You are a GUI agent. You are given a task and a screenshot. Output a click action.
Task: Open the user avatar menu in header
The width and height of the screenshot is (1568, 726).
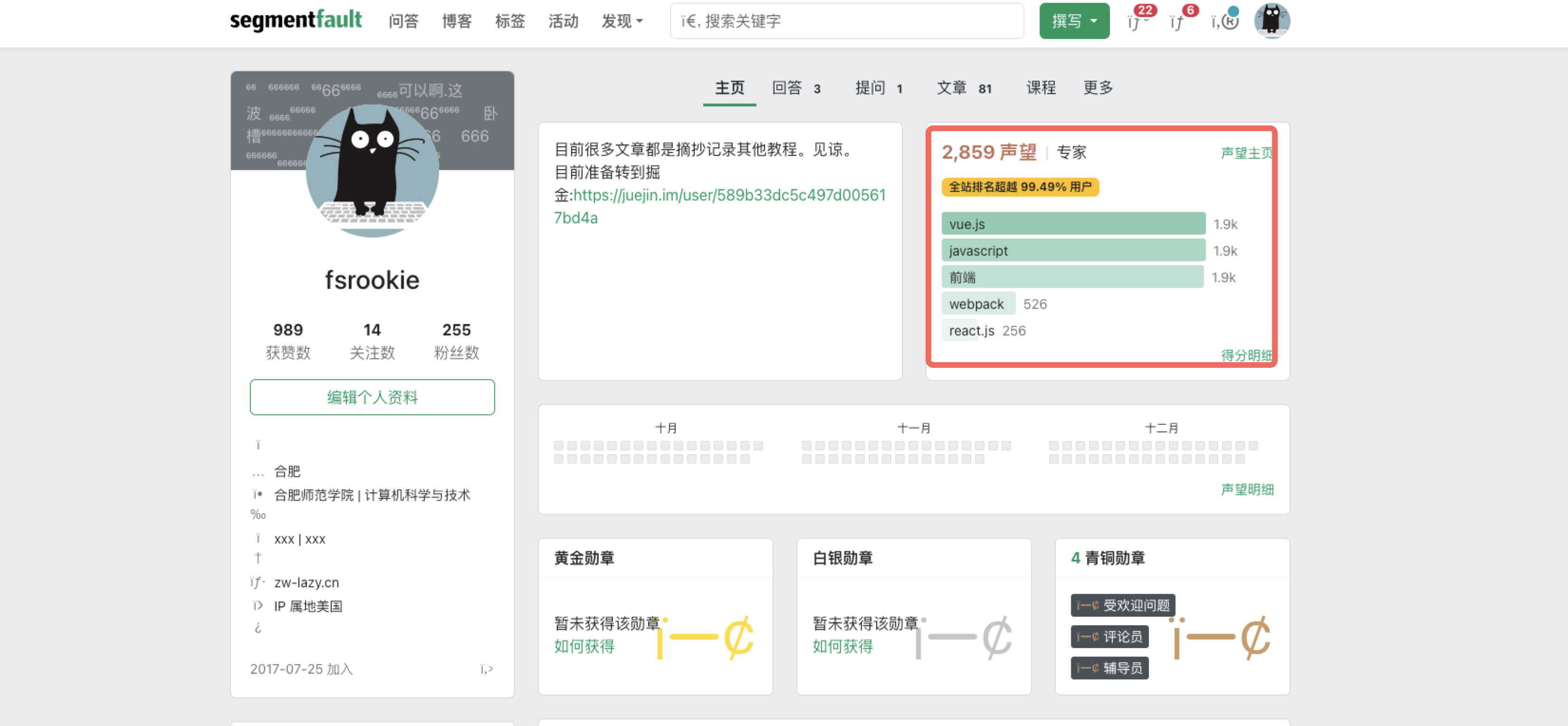point(1272,21)
